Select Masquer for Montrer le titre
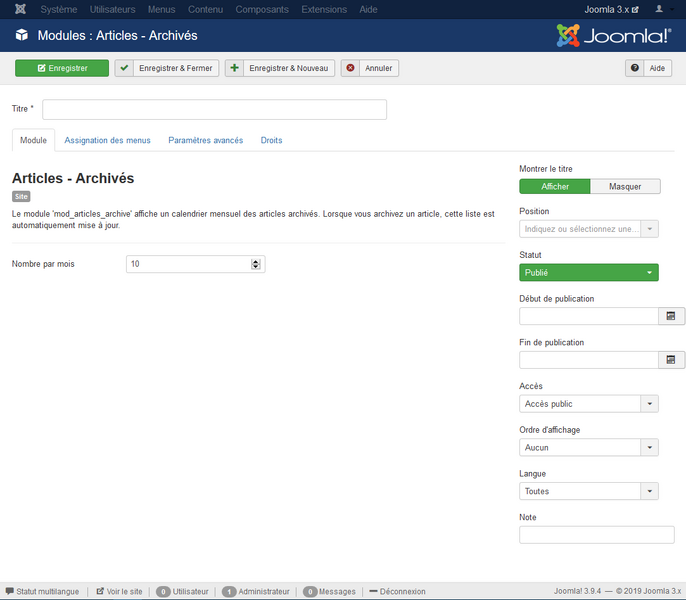 (x=625, y=186)
